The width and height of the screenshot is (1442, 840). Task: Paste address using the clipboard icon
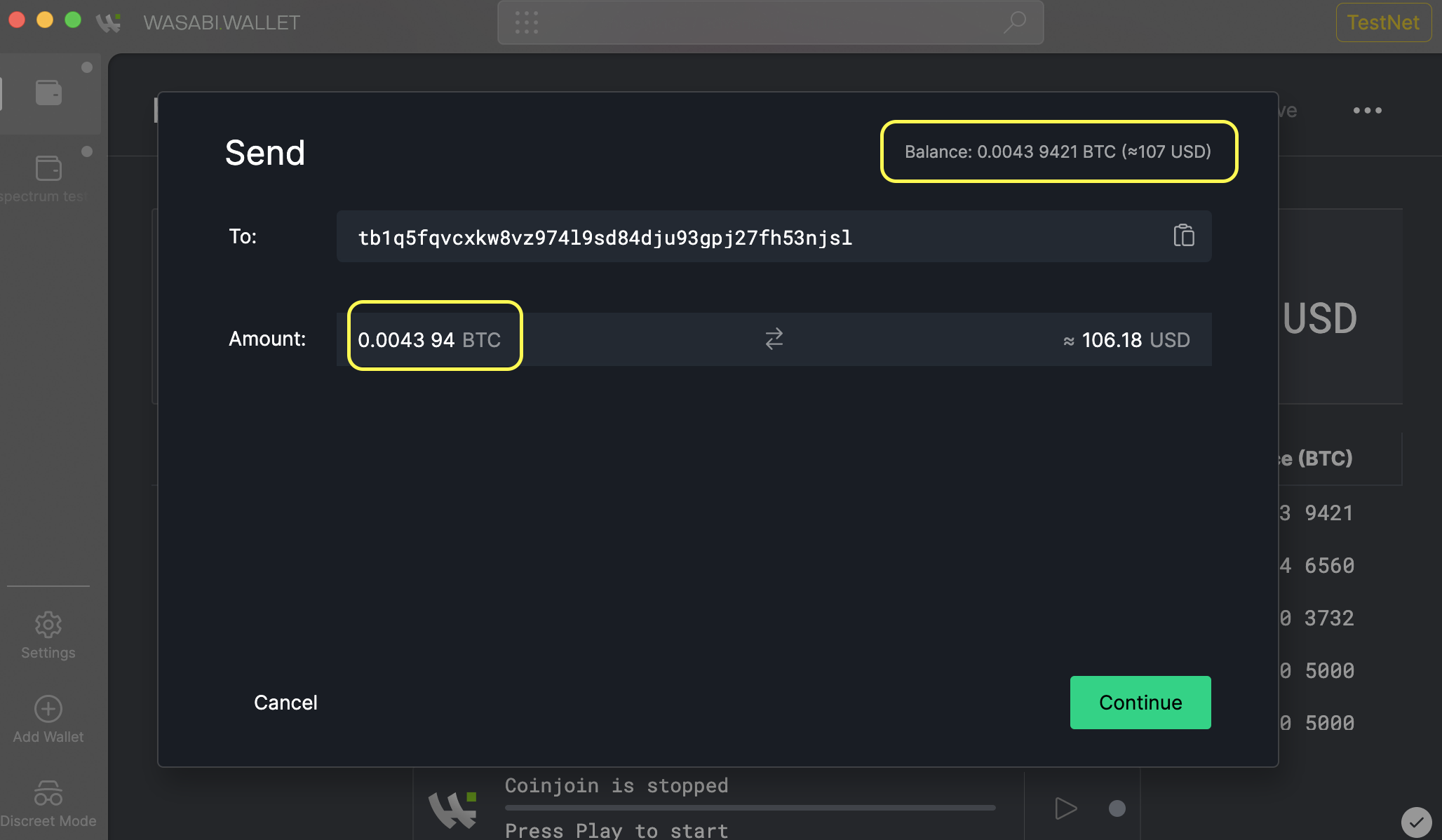click(x=1184, y=236)
